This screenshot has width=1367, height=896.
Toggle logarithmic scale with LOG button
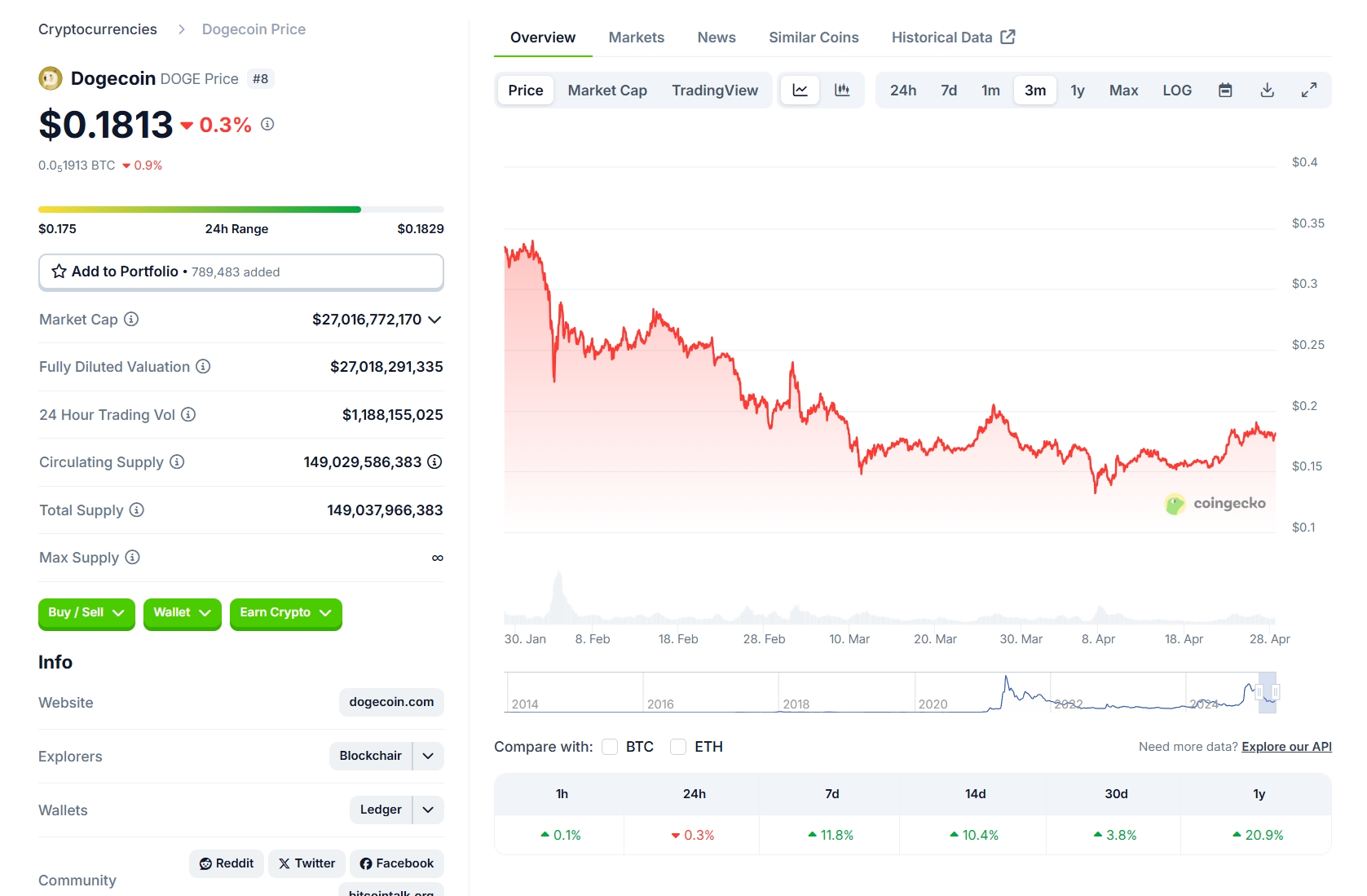click(x=1176, y=90)
